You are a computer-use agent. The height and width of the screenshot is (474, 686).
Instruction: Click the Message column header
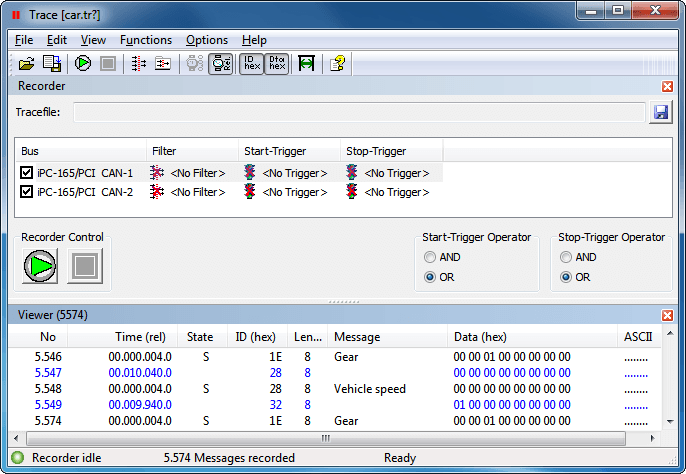[x=387, y=337]
